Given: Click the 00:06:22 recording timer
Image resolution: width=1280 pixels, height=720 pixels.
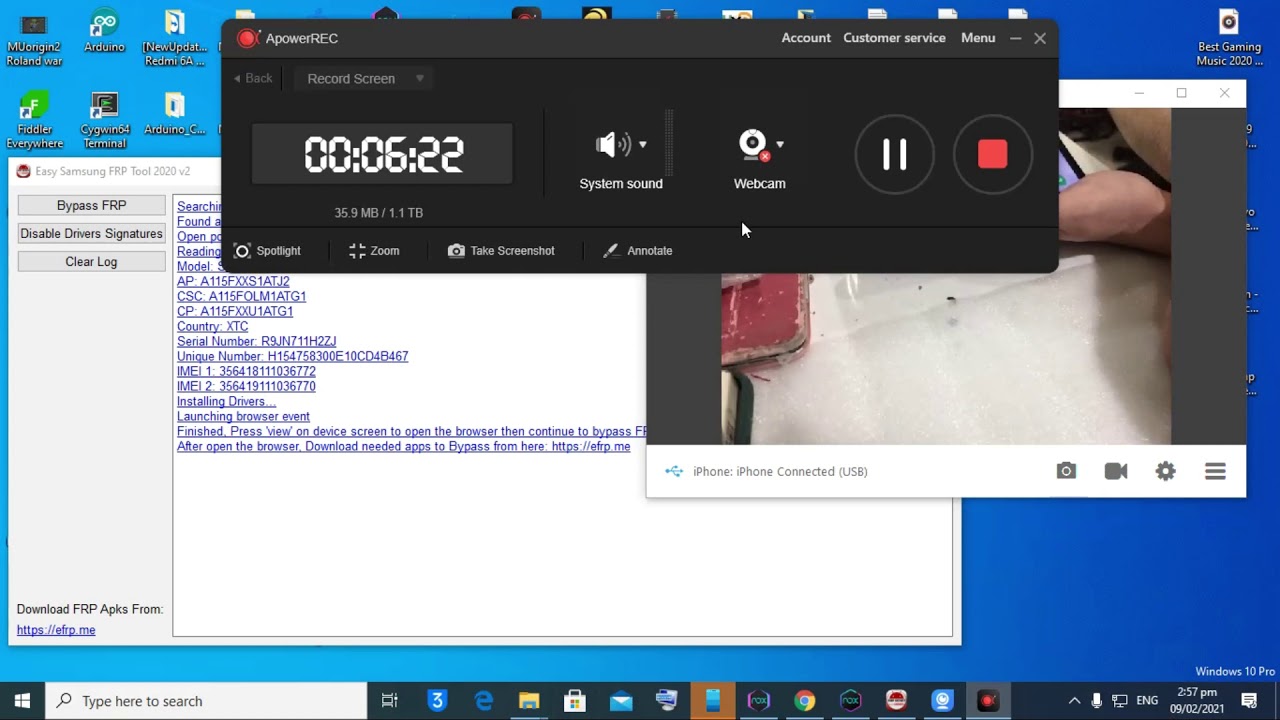Looking at the screenshot, I should click(383, 154).
